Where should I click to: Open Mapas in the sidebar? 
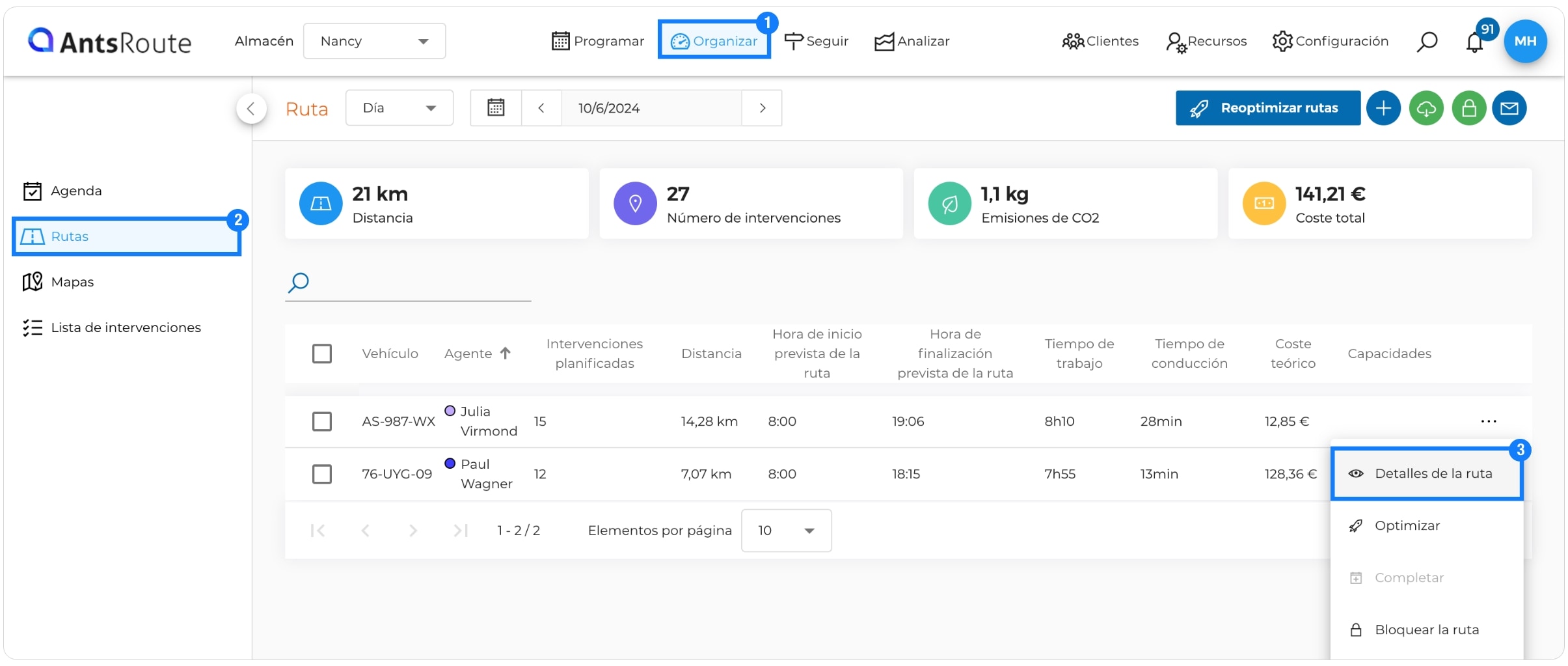[59, 282]
